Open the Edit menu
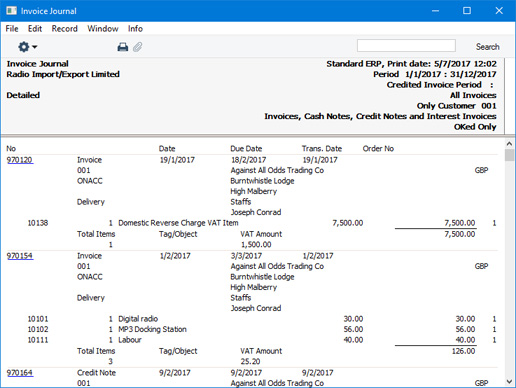This screenshot has width=516, height=388. (35, 29)
